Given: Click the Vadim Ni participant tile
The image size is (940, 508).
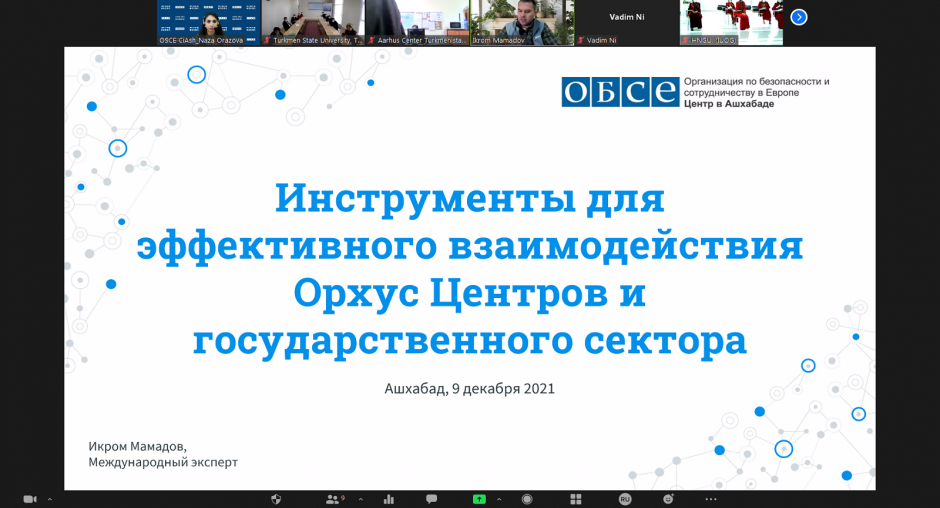Looking at the screenshot, I should 627,22.
